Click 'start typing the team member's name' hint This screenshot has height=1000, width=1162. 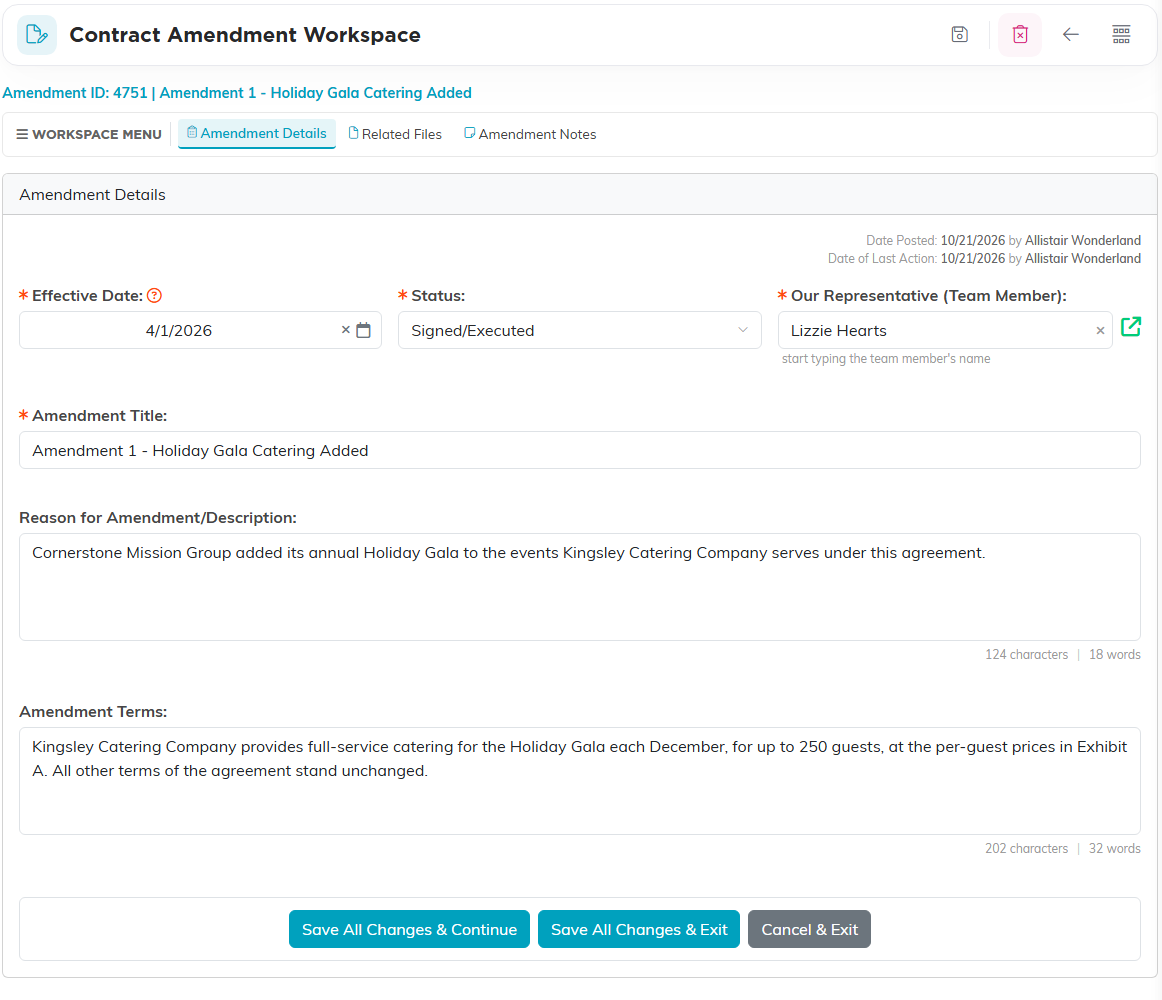tap(886, 359)
